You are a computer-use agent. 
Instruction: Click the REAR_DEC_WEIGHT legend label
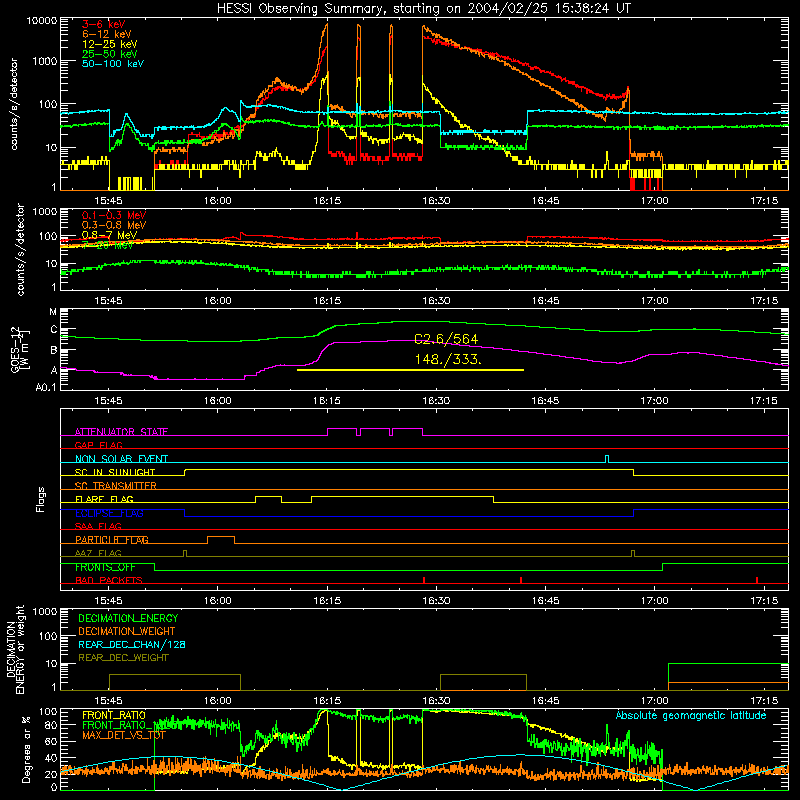123,658
